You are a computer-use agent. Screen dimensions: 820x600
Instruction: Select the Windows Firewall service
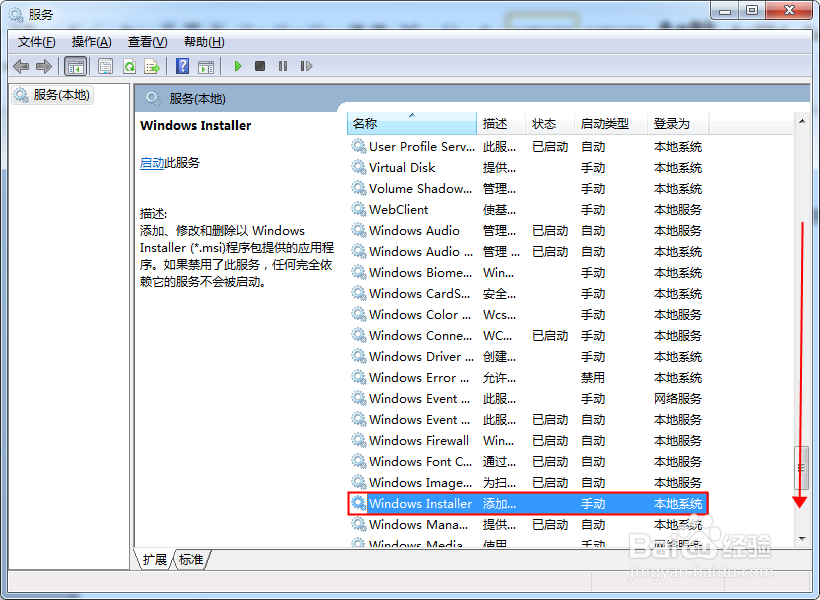[x=420, y=440]
